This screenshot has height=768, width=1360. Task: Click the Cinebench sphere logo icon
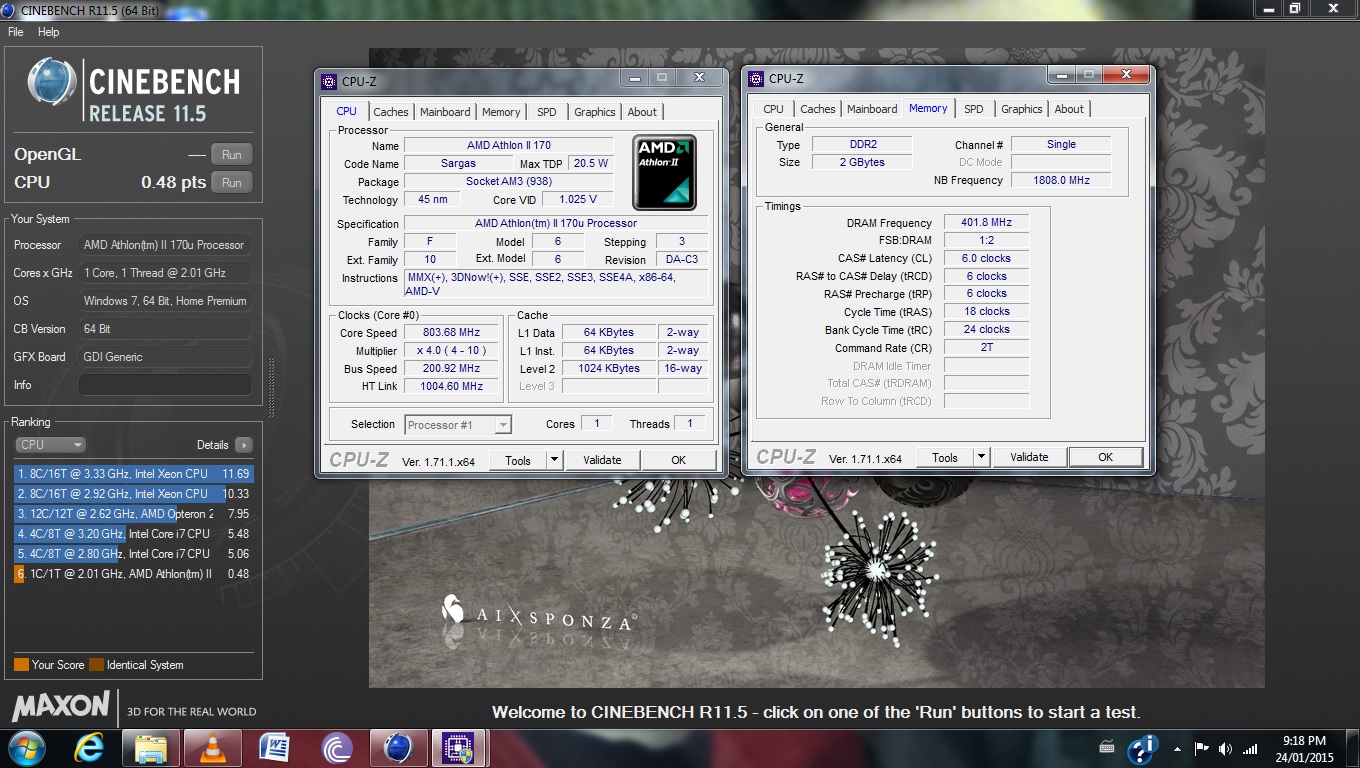click(52, 82)
